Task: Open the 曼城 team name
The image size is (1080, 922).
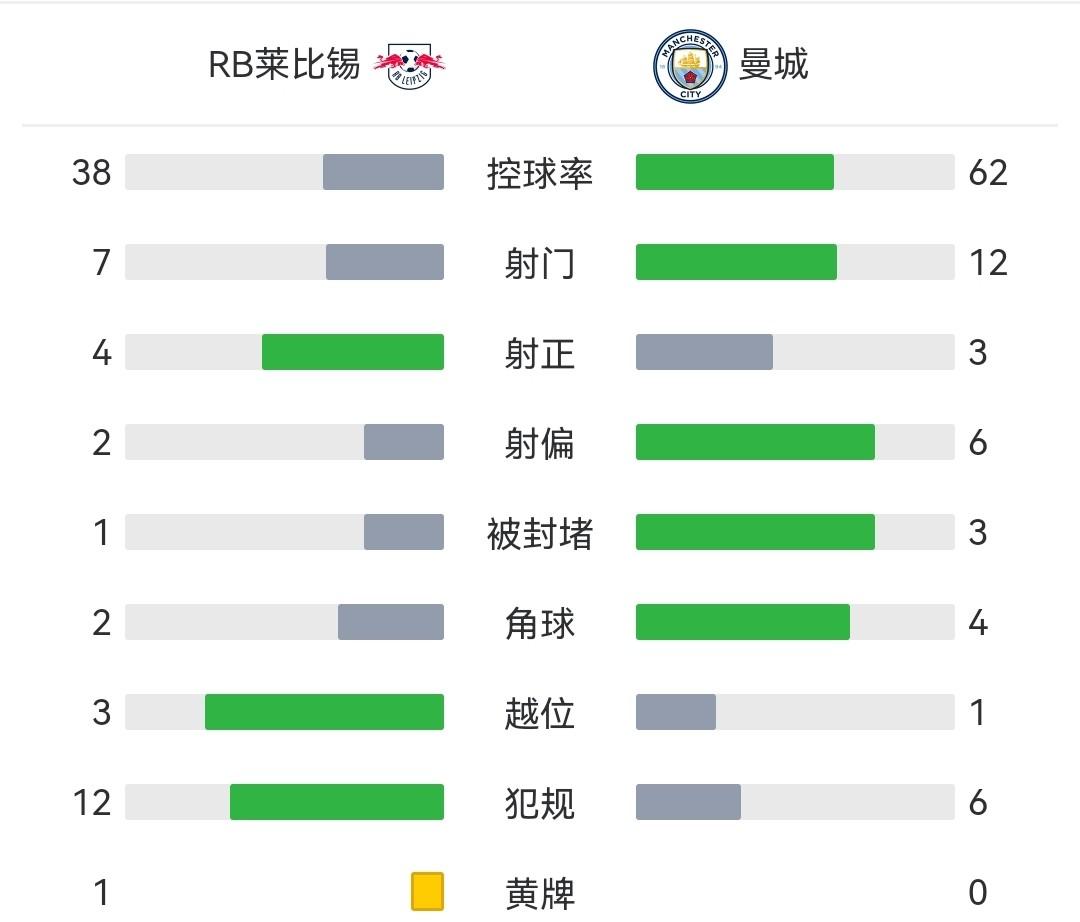Action: pyautogui.click(x=773, y=65)
